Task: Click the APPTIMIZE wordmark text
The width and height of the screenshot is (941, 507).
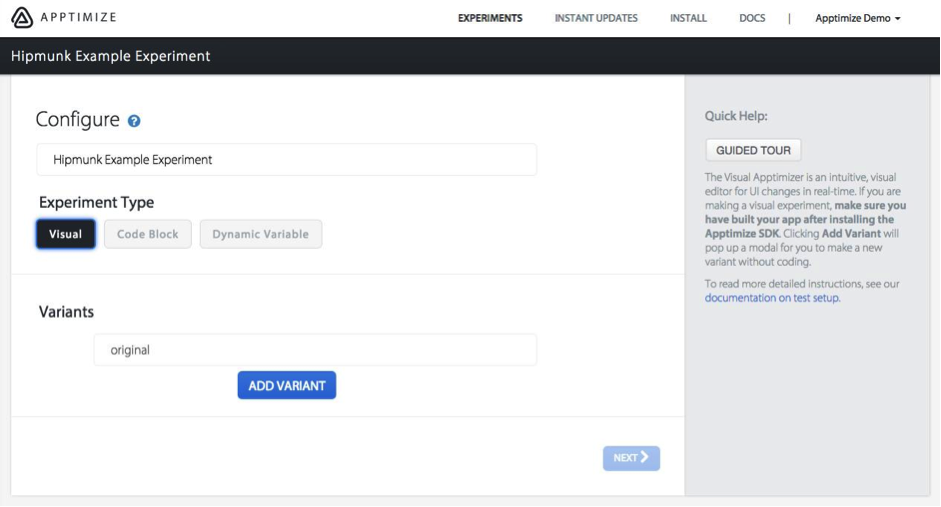Action: (78, 17)
